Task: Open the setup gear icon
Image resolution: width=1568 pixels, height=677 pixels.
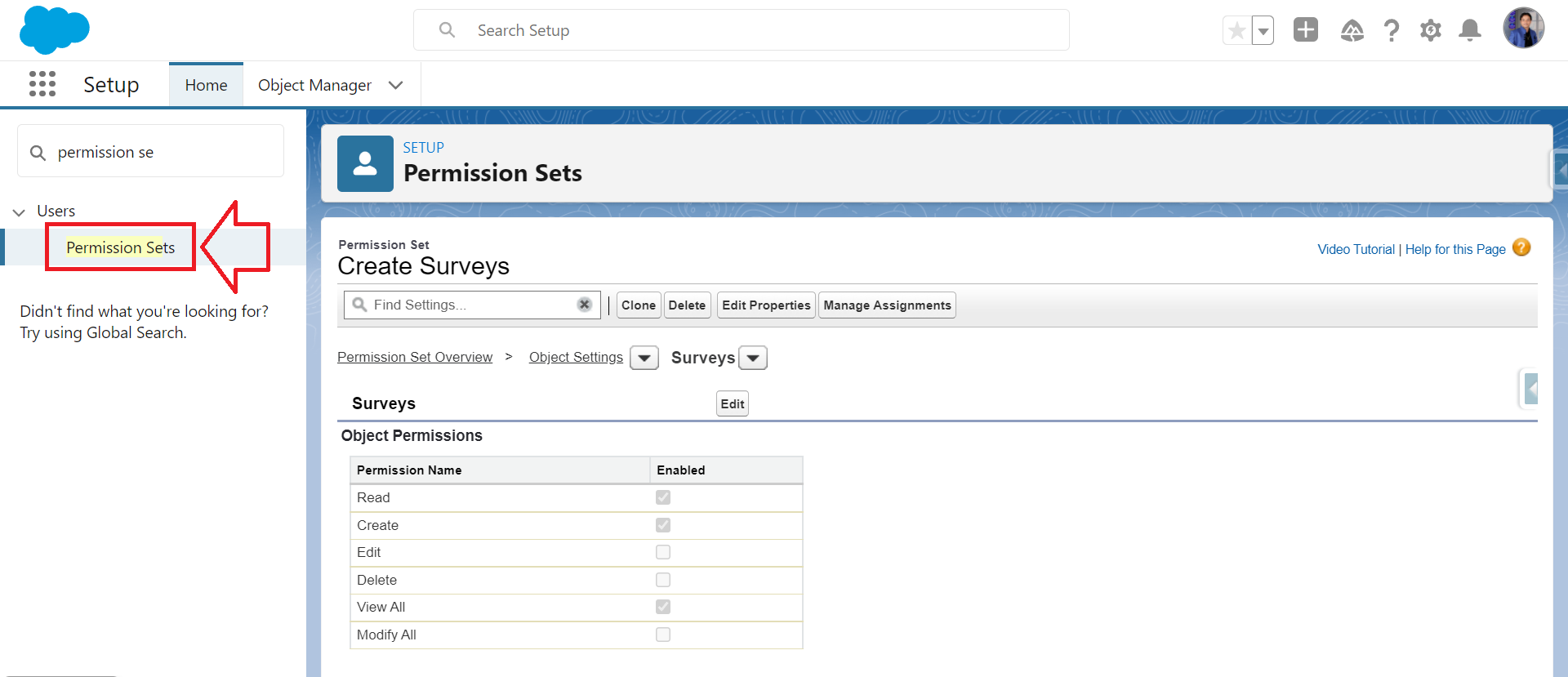Action: (1431, 31)
